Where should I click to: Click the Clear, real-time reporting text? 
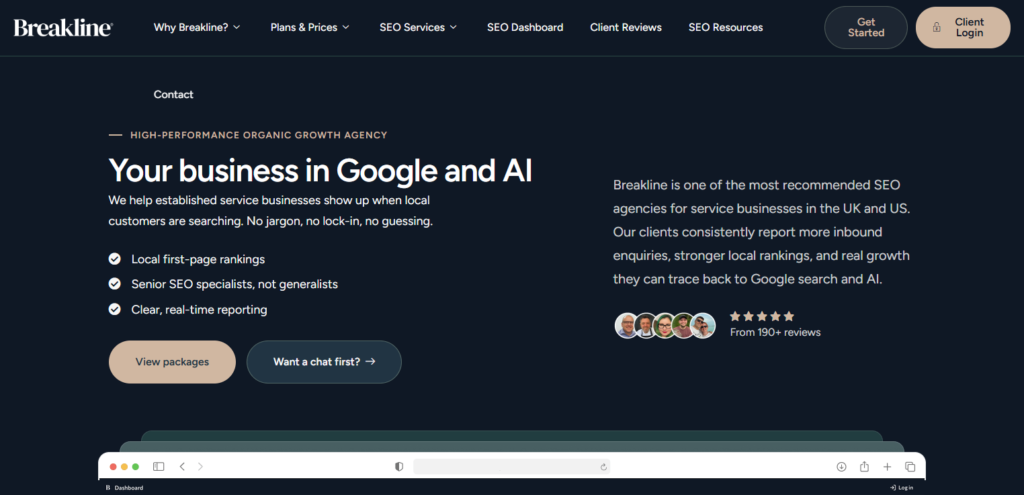click(199, 310)
